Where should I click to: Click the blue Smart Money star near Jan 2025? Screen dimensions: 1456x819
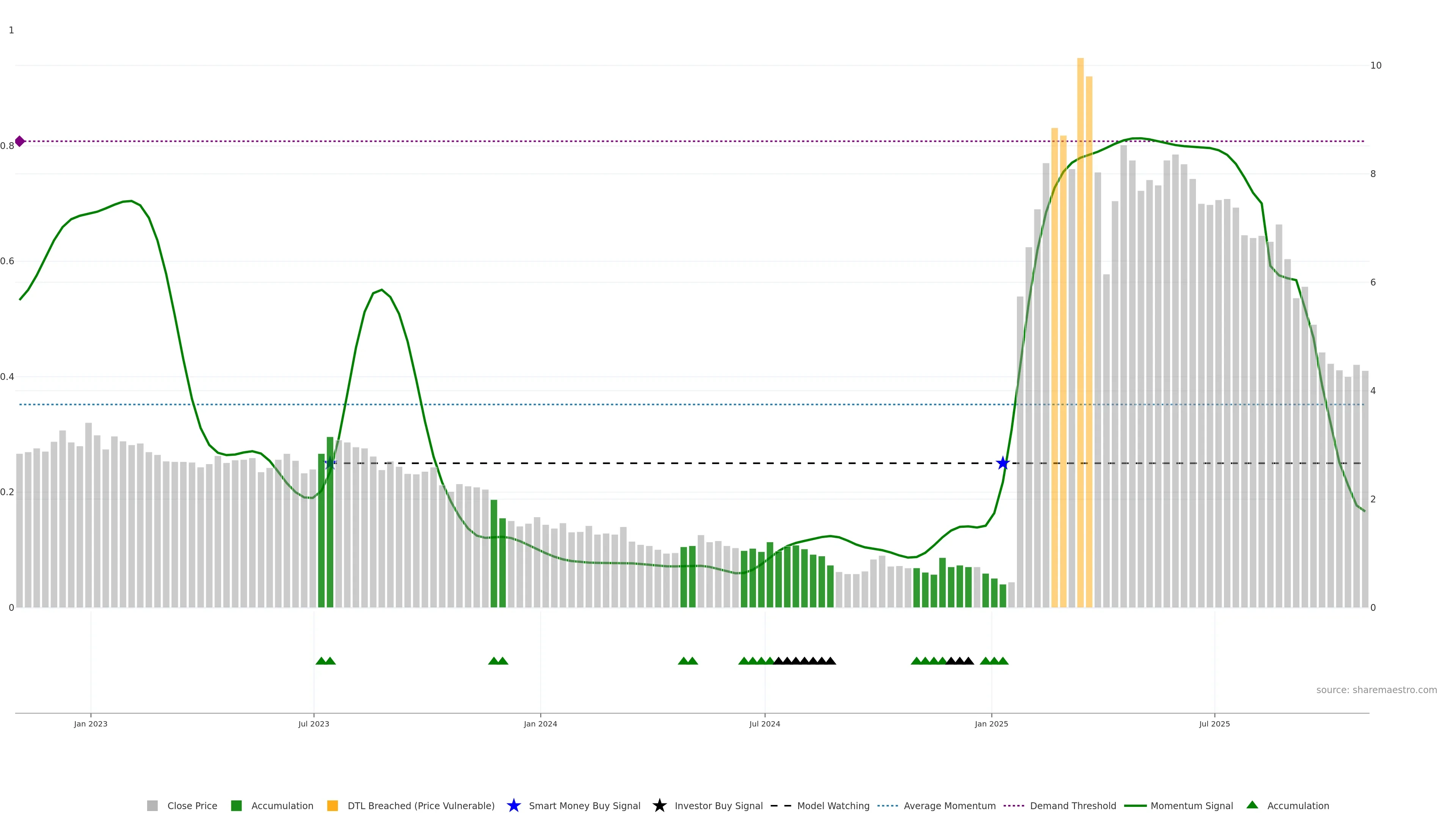click(1003, 463)
